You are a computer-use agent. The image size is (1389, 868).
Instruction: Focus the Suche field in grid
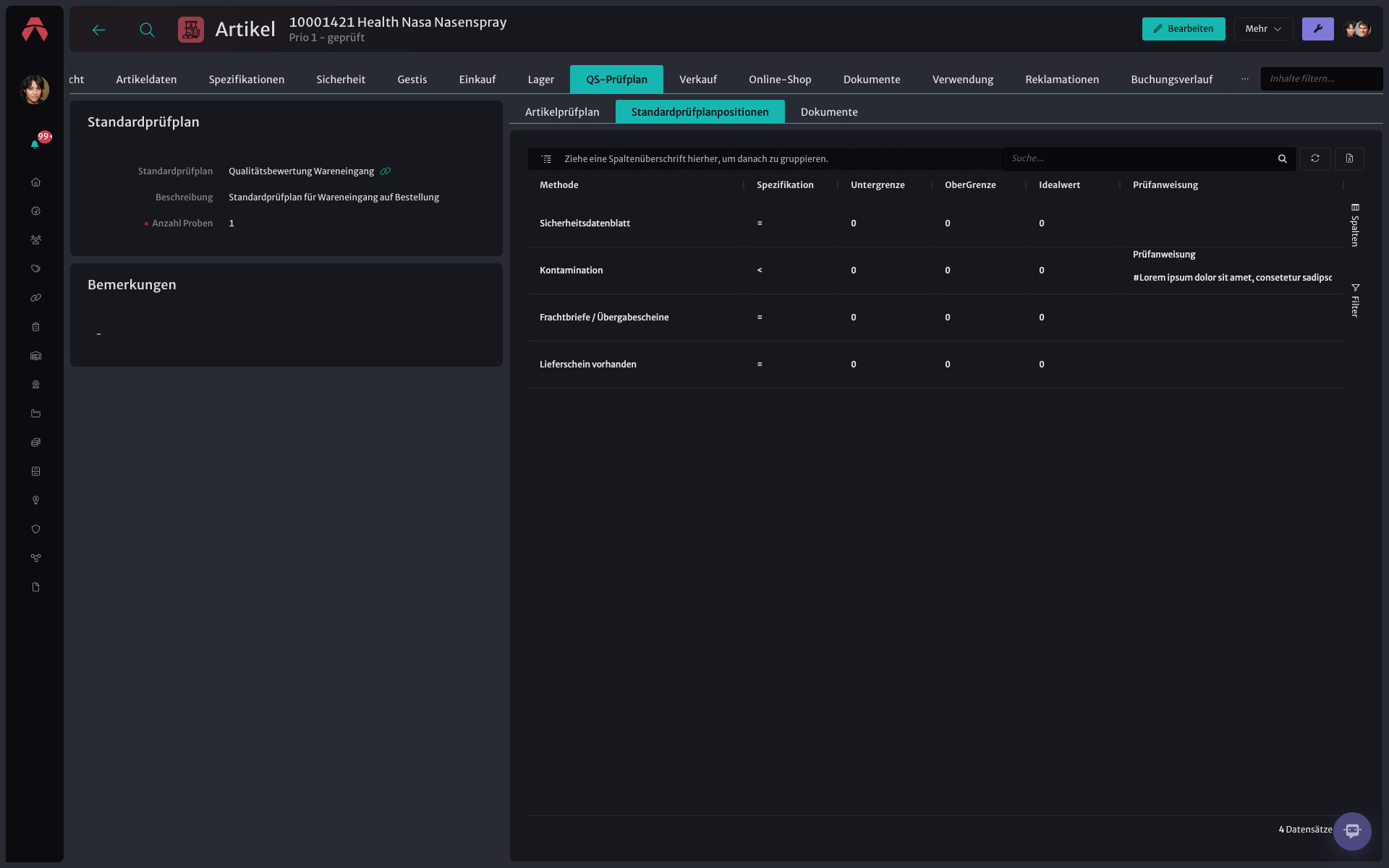point(1141,158)
